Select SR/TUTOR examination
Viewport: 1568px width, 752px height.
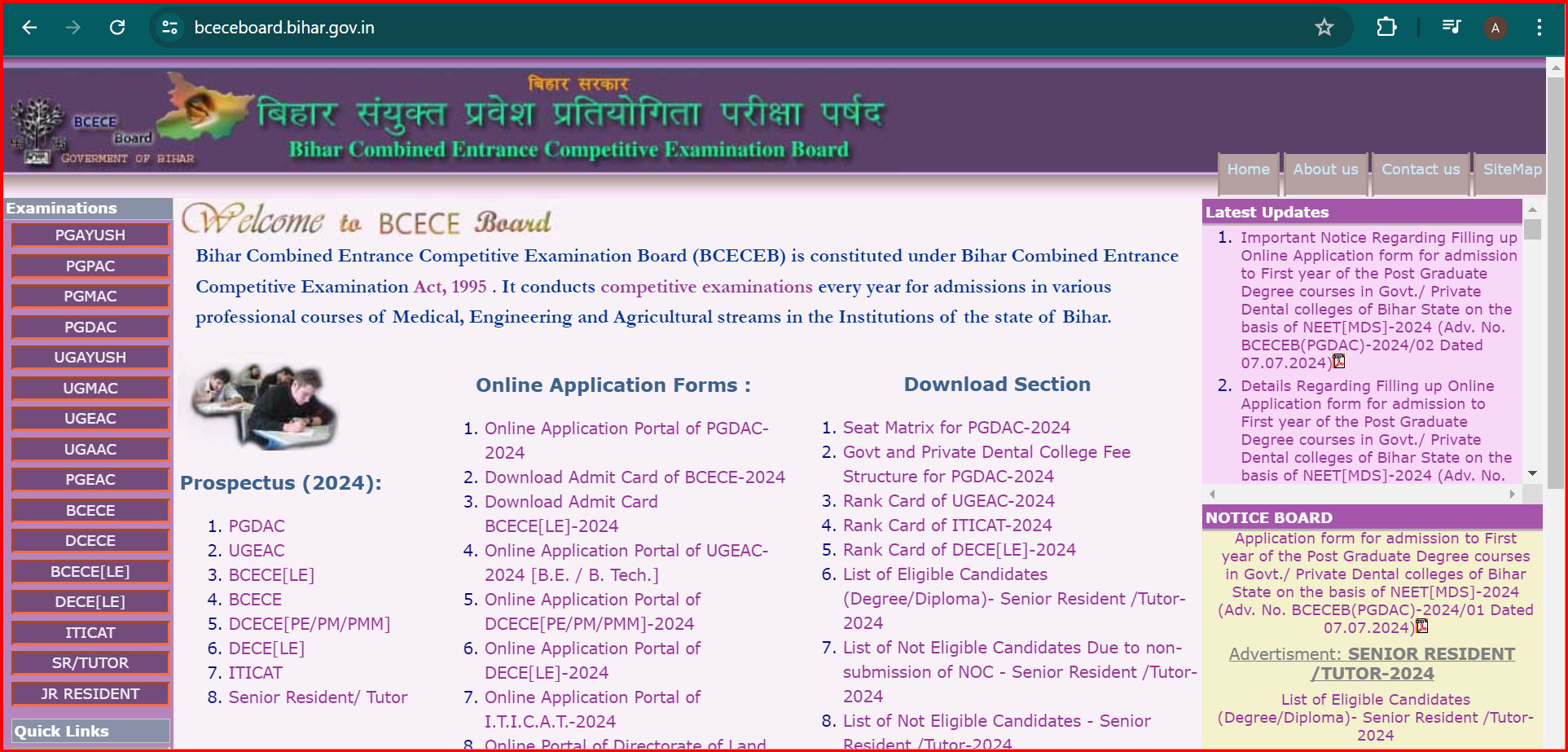coord(90,663)
